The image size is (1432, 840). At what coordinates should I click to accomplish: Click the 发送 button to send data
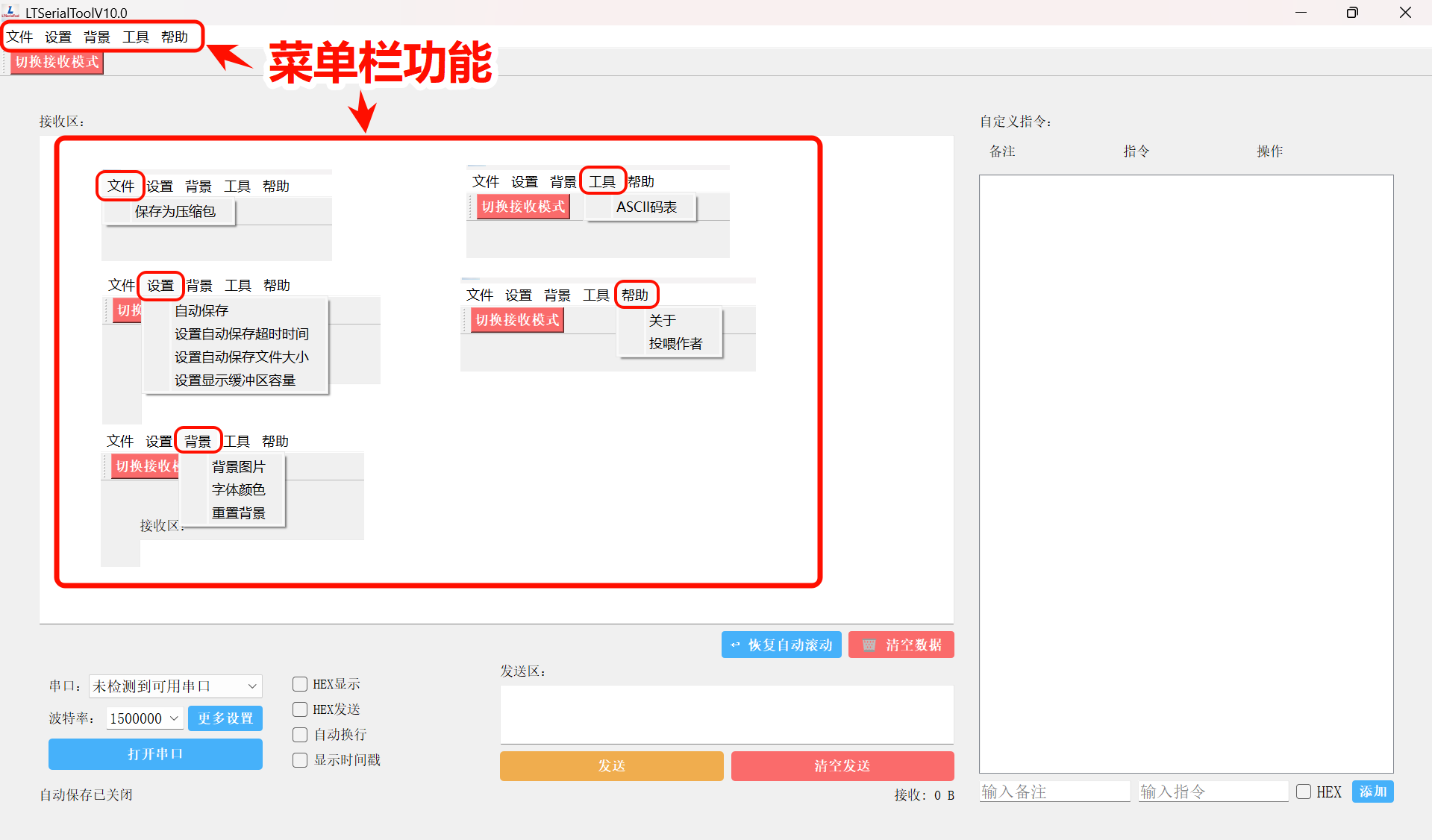coord(611,765)
